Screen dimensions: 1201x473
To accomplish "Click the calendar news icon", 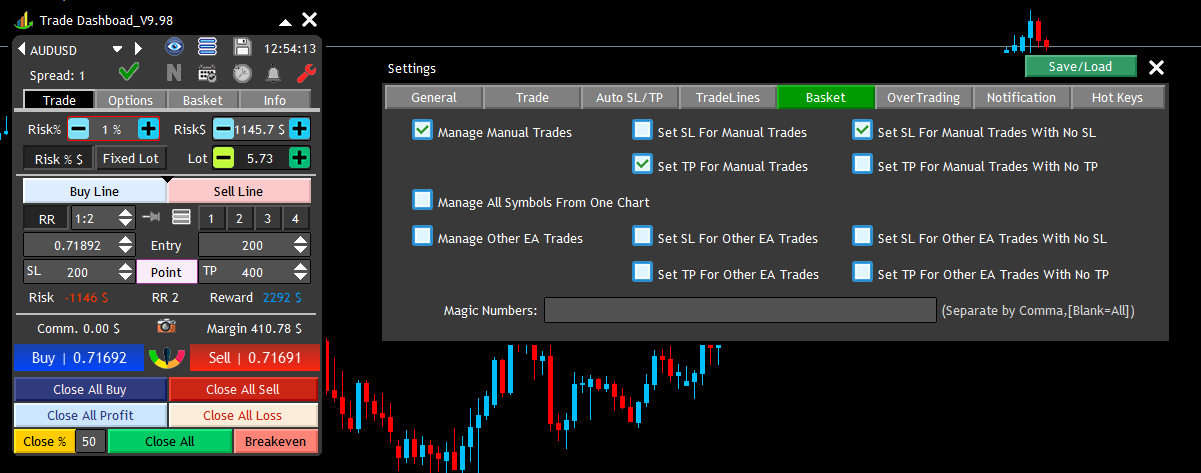I will (208, 73).
